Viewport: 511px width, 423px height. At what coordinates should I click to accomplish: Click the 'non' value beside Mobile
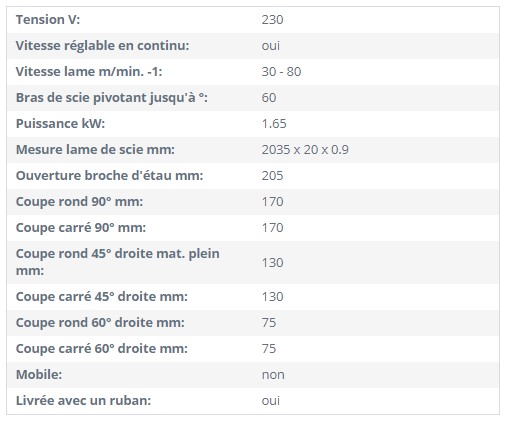[273, 375]
